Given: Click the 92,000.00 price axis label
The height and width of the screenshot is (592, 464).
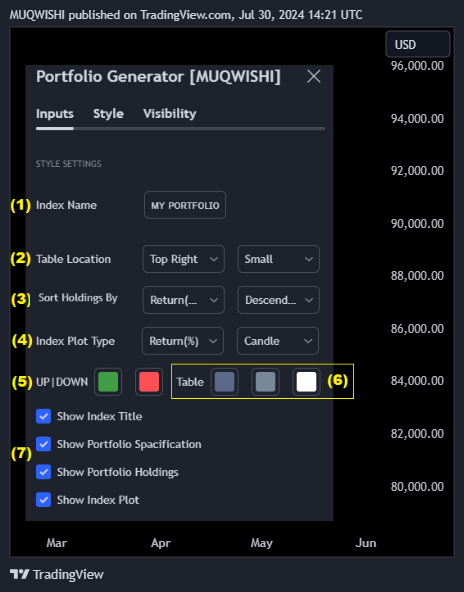Looking at the screenshot, I should pos(417,171).
